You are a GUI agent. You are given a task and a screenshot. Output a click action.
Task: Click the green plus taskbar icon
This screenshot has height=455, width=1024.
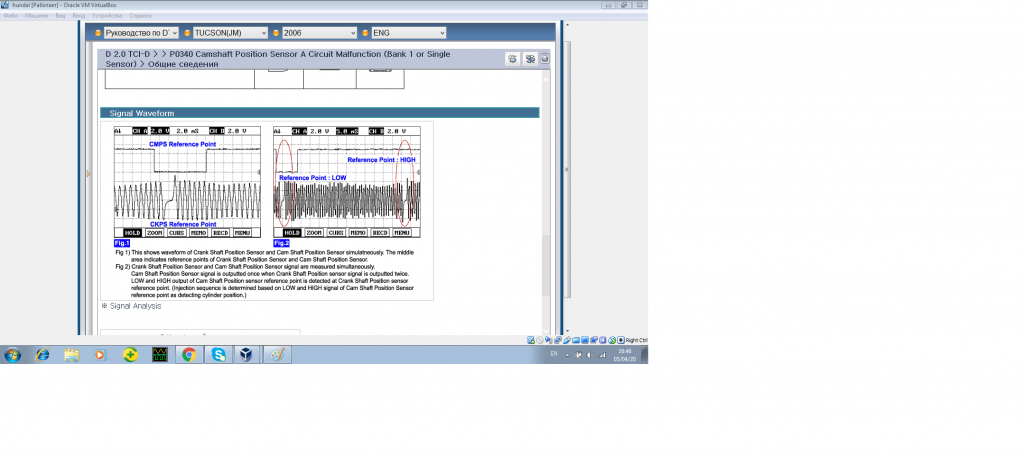tap(131, 354)
